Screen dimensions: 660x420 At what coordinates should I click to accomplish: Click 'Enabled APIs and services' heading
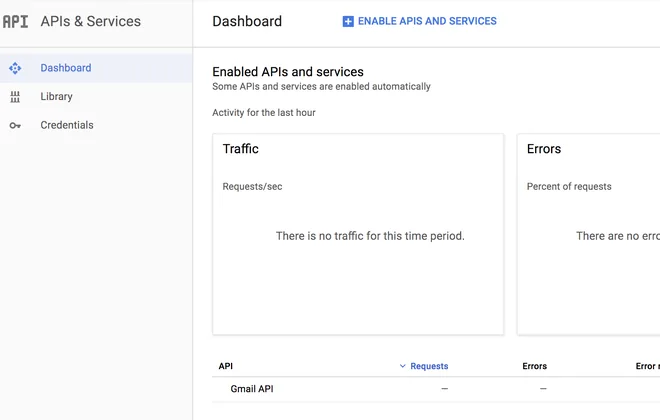click(288, 72)
